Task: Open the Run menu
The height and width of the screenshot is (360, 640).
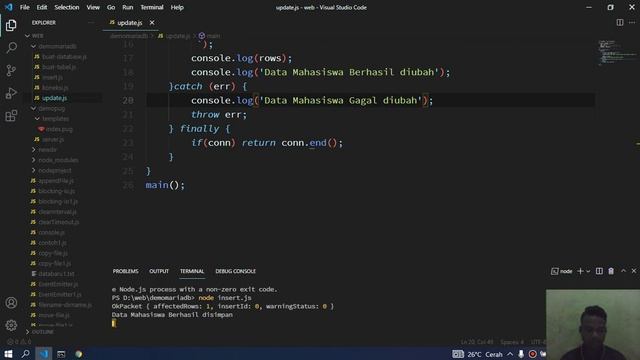Action: (x=127, y=7)
